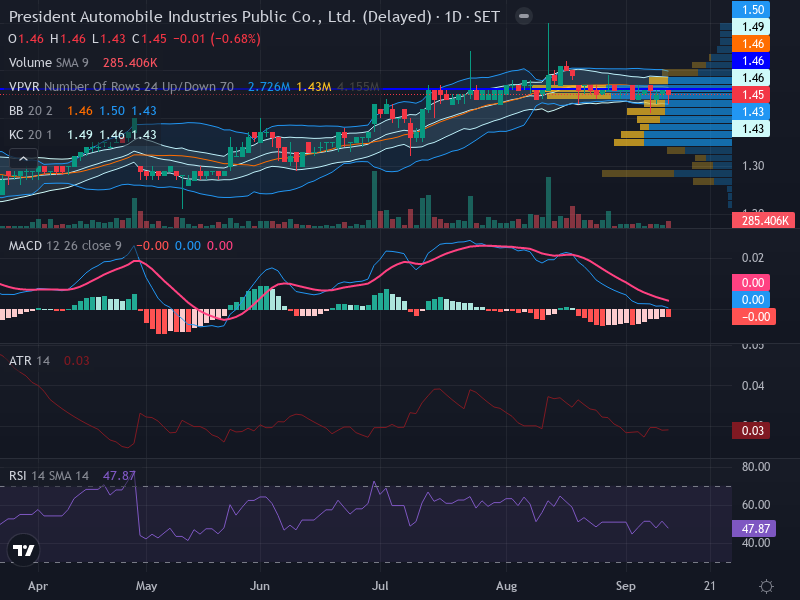Click the red 1.45 last price label

tap(751, 95)
